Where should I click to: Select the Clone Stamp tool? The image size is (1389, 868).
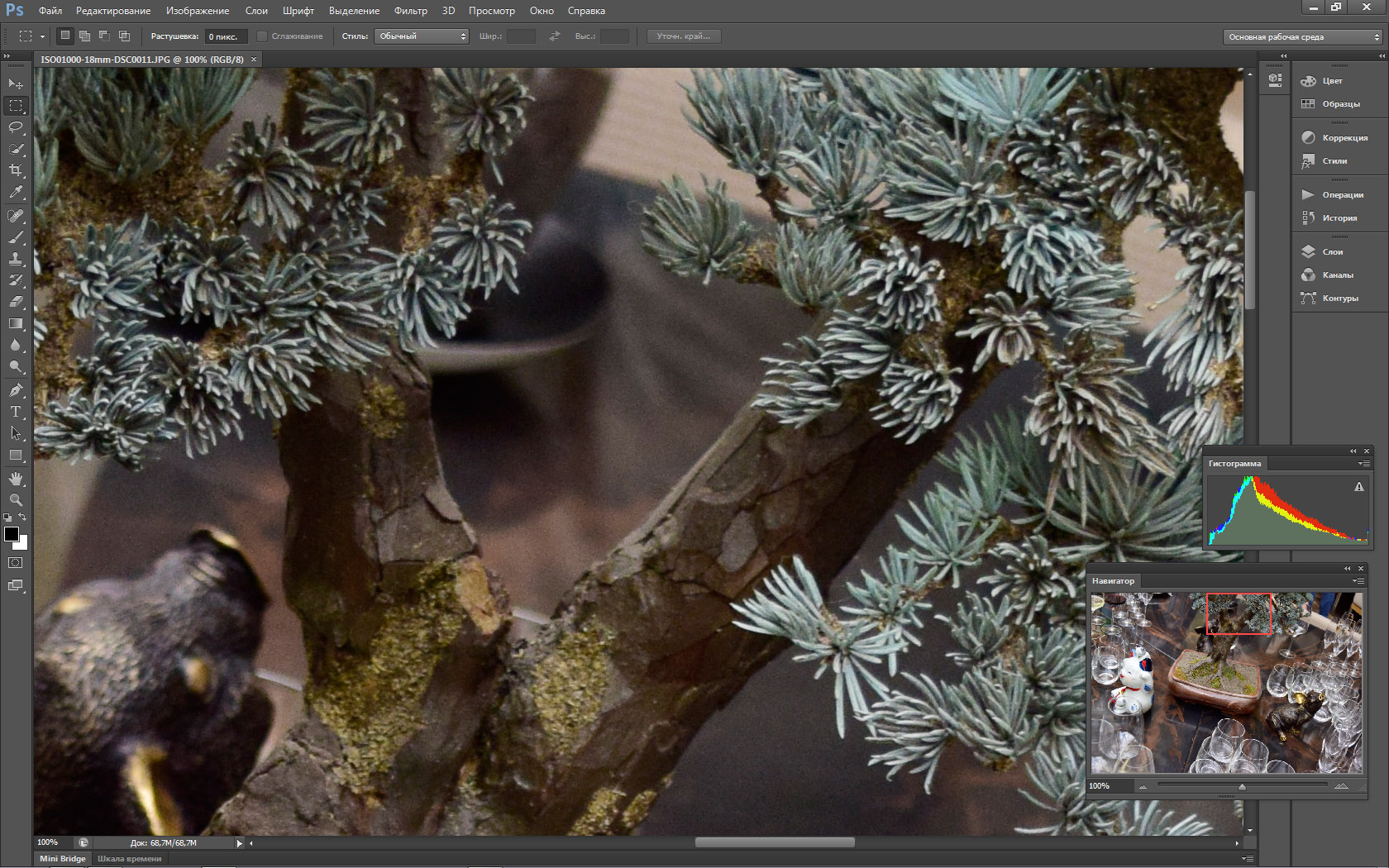[x=16, y=259]
